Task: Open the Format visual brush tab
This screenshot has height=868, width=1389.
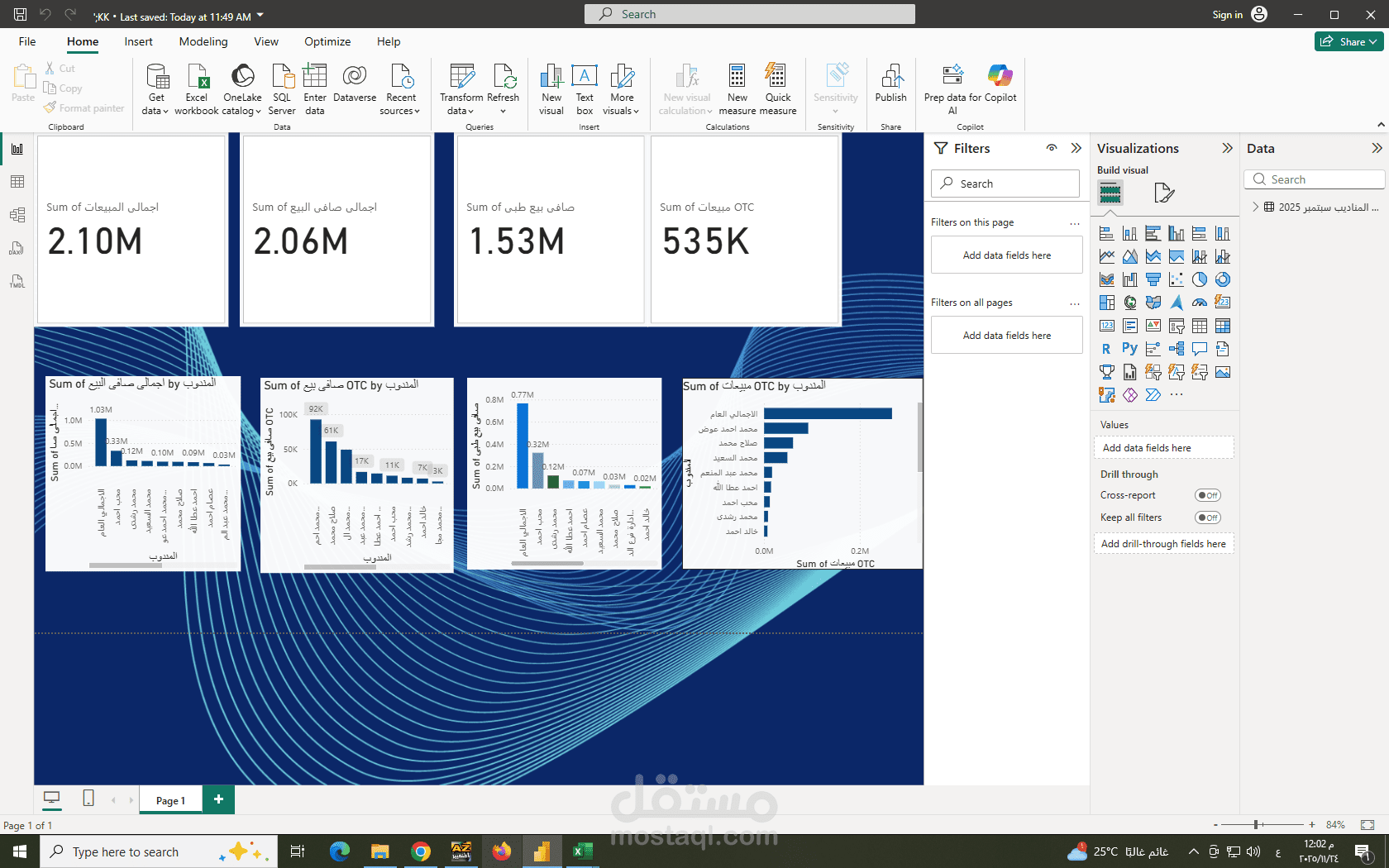Action: point(1164,193)
